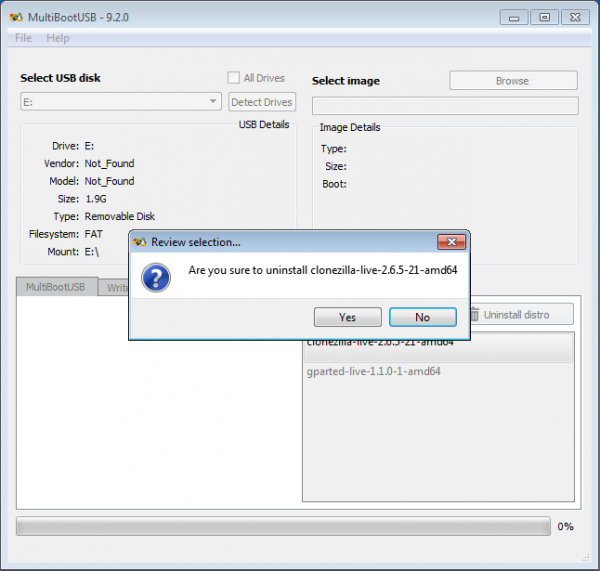Click the trash icon on Uninstall distro
600x571 pixels.
pyautogui.click(x=474, y=315)
